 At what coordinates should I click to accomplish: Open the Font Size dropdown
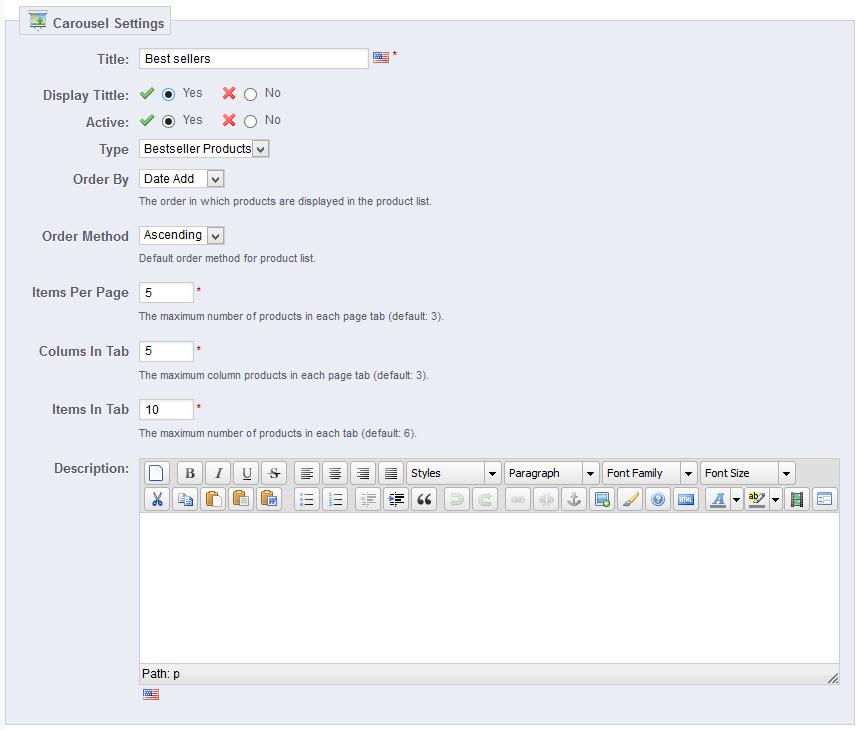(747, 473)
